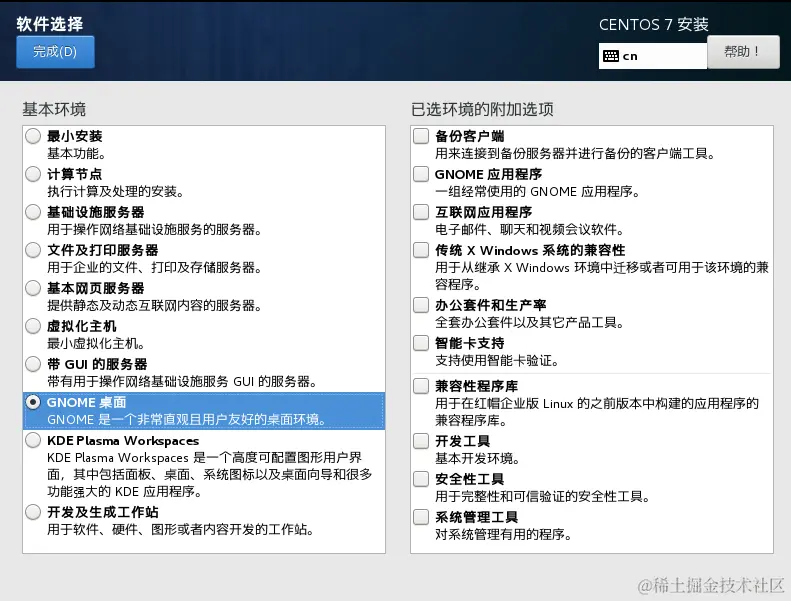Select 文件及打印服务器 radio button

pos(33,250)
